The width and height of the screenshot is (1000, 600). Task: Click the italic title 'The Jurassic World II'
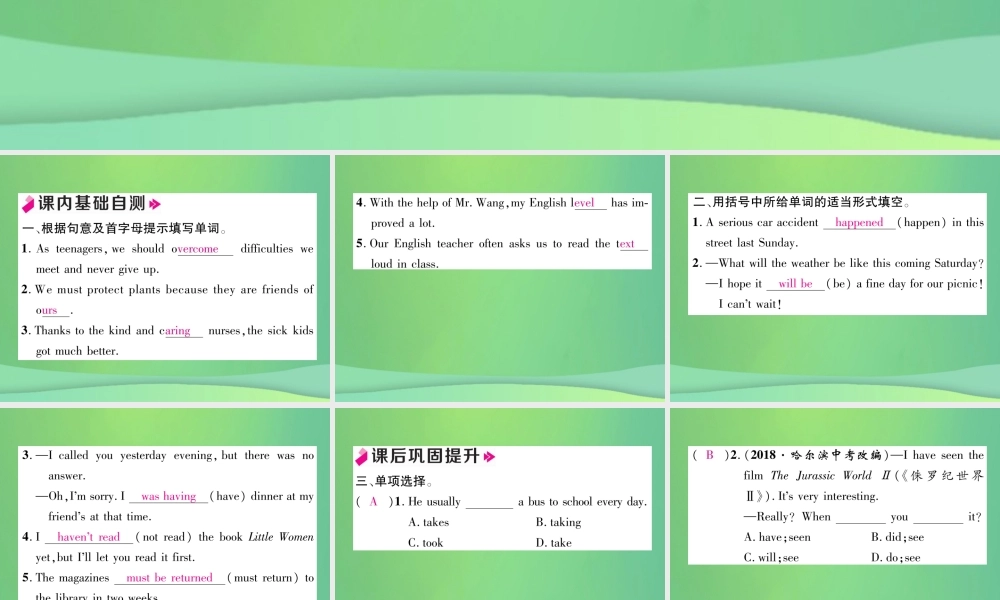coord(830,476)
